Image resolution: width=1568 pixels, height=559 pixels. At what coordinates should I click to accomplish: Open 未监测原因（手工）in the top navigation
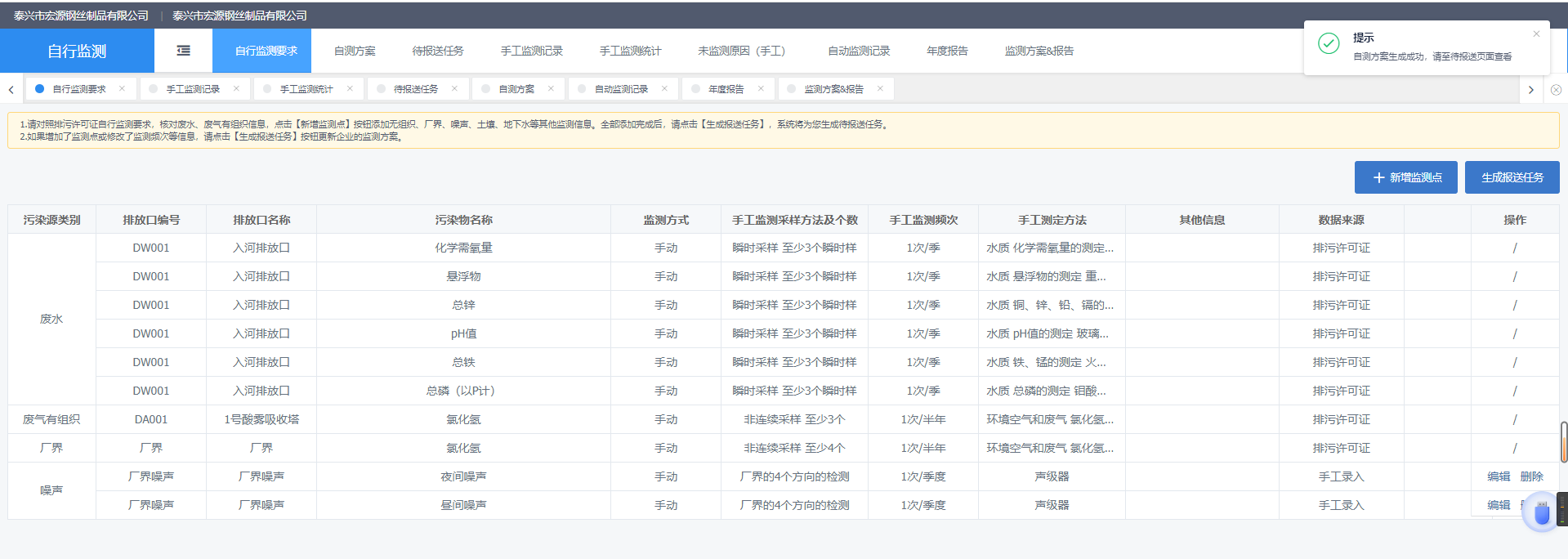tap(741, 51)
